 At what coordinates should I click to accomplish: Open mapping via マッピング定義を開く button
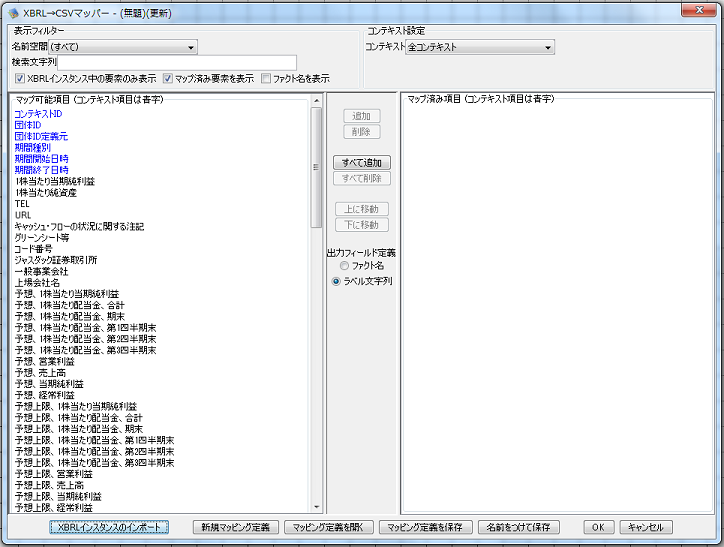329,527
